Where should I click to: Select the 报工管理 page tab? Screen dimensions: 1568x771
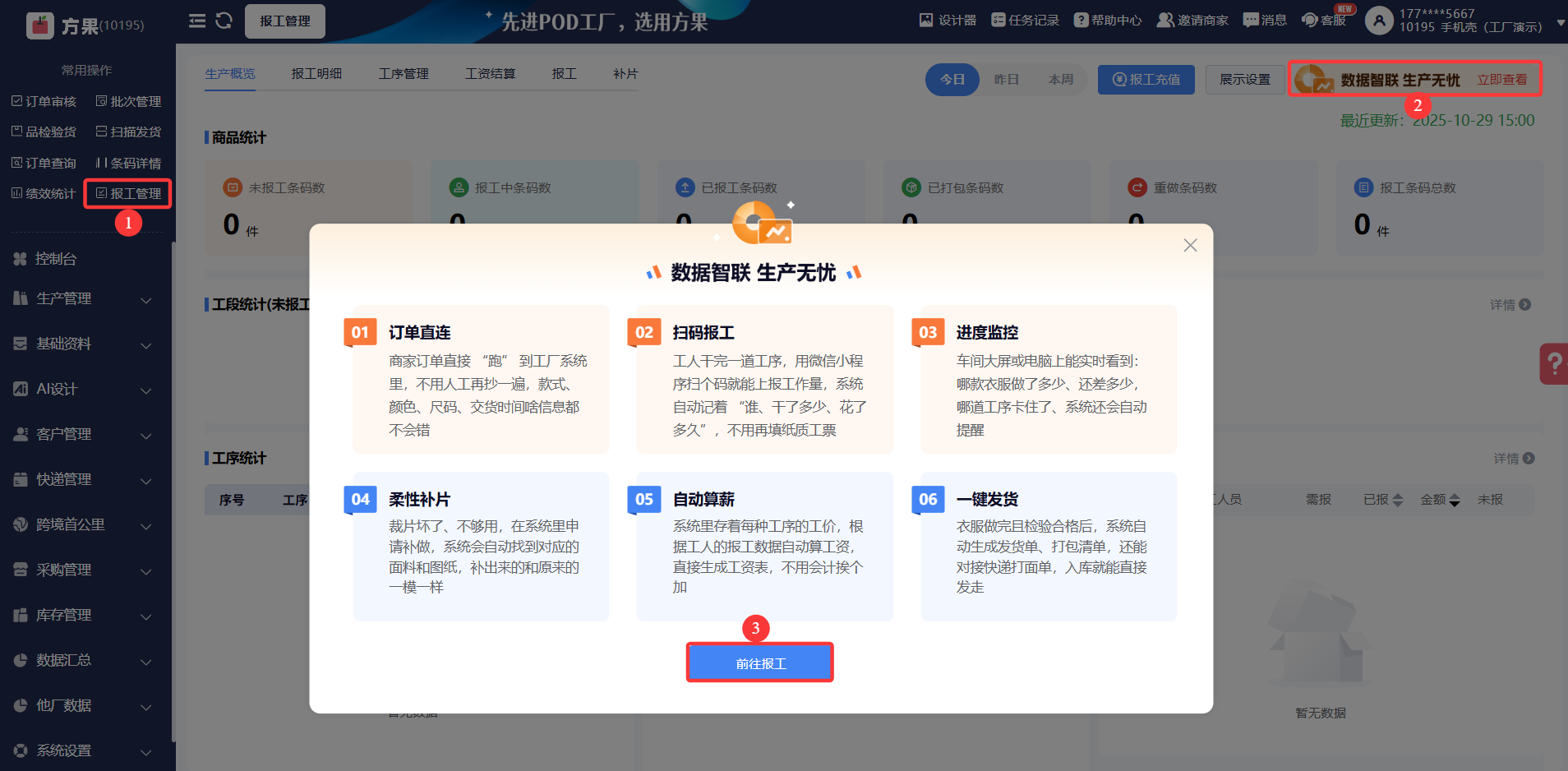click(285, 21)
